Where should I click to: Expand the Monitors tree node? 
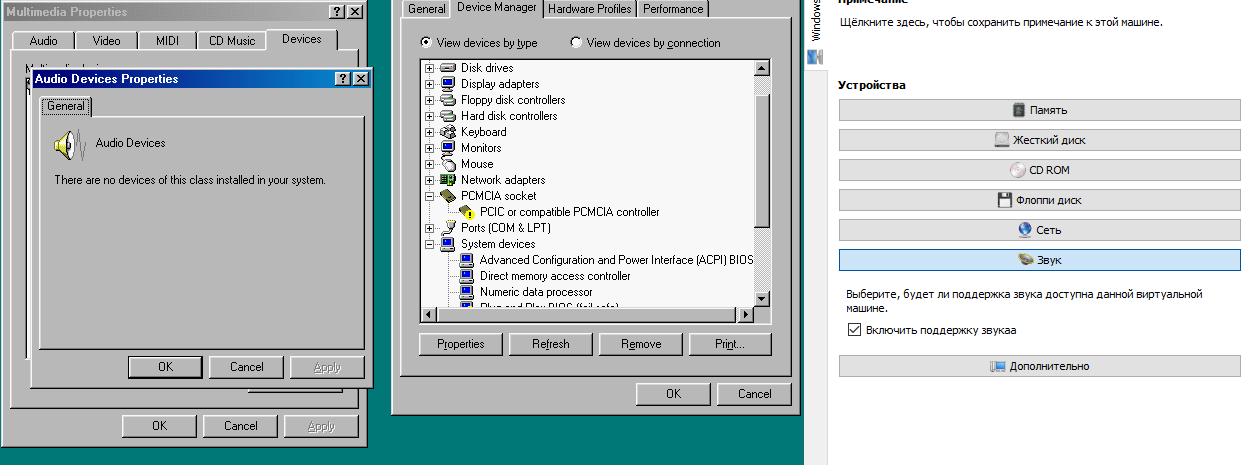click(430, 148)
